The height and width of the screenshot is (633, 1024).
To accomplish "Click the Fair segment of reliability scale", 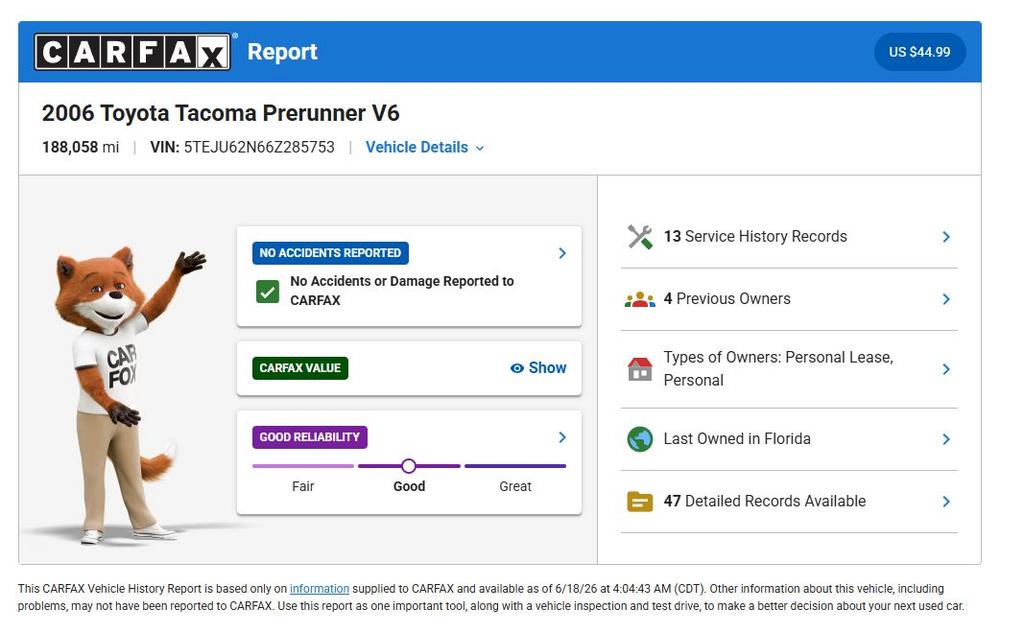I will (x=303, y=466).
